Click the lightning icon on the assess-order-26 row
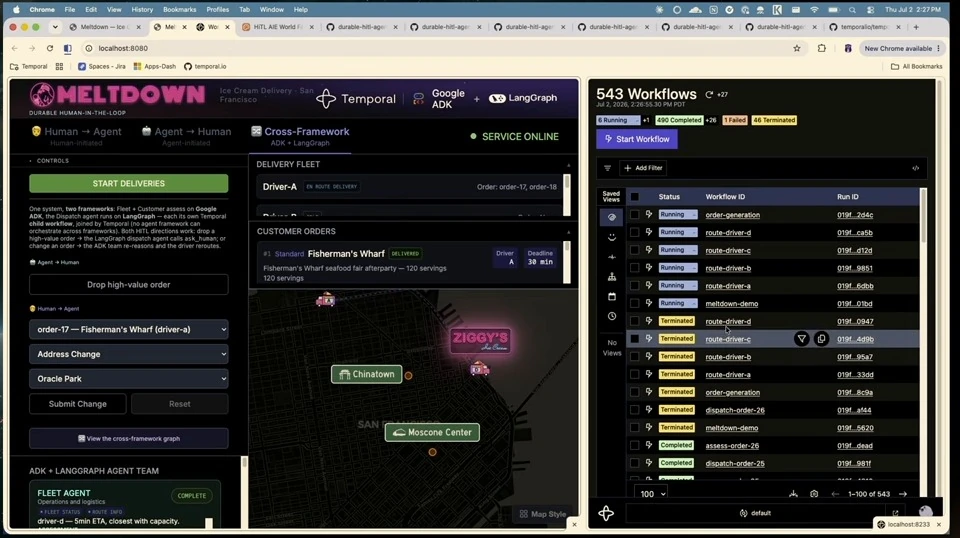The height and width of the screenshot is (538, 960). [649, 446]
